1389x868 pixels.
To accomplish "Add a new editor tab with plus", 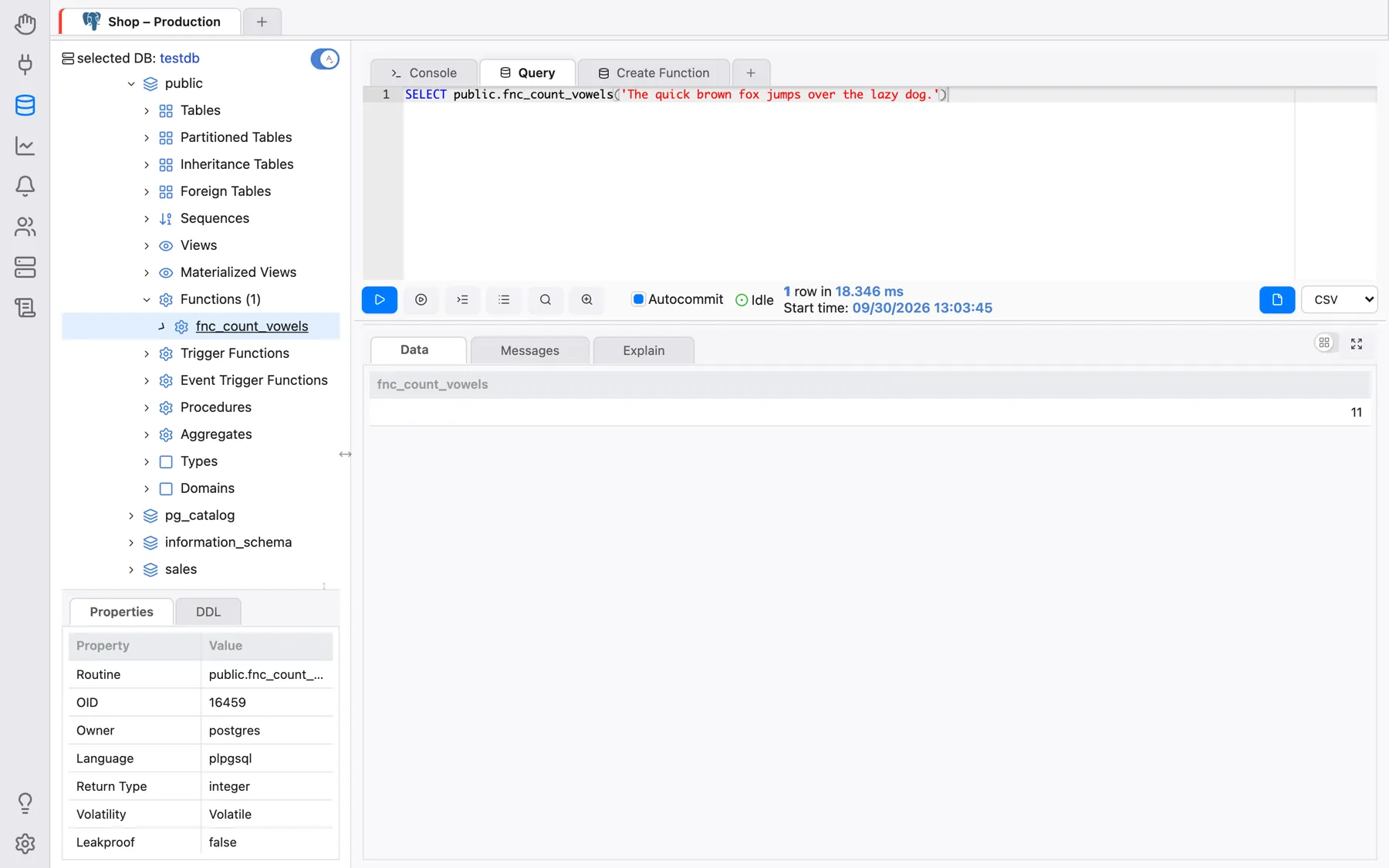I will click(x=751, y=73).
